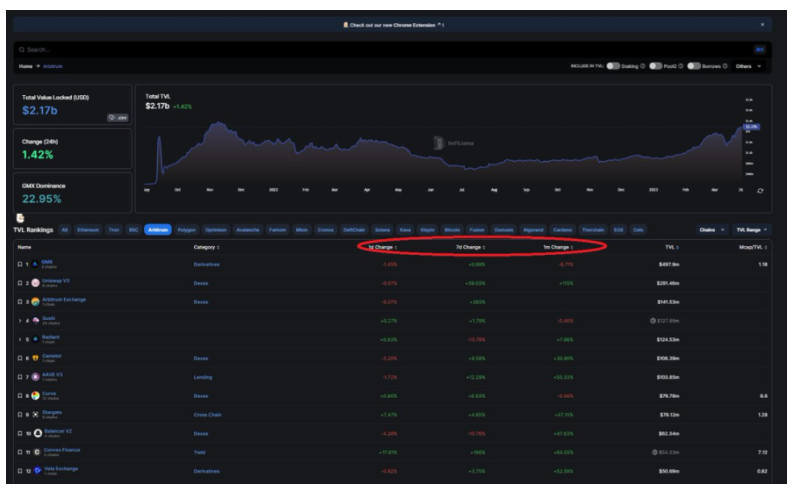The height and width of the screenshot is (491, 793).
Task: Click the Stargate logo icon
Action: tap(35, 415)
